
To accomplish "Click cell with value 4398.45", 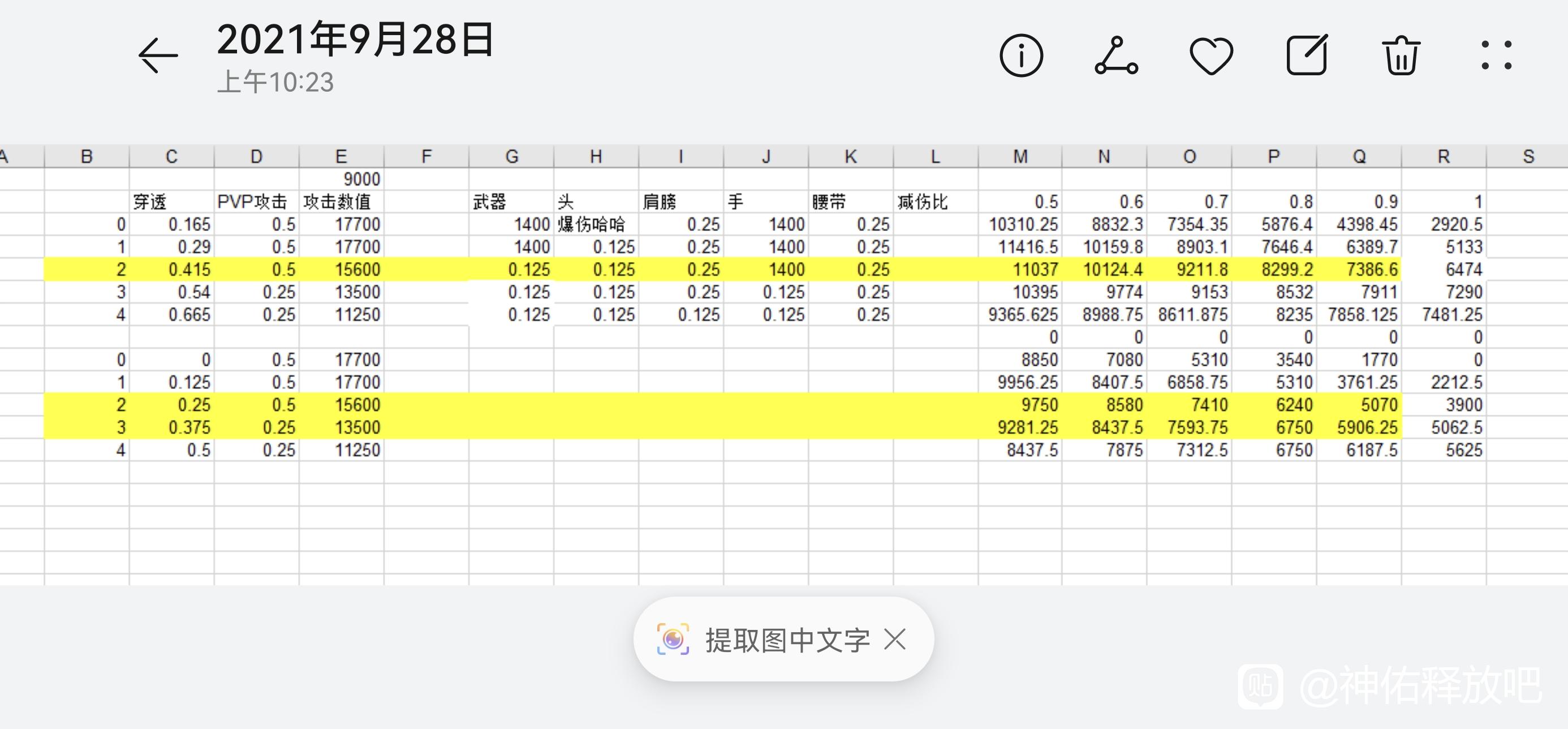I will 1359,224.
